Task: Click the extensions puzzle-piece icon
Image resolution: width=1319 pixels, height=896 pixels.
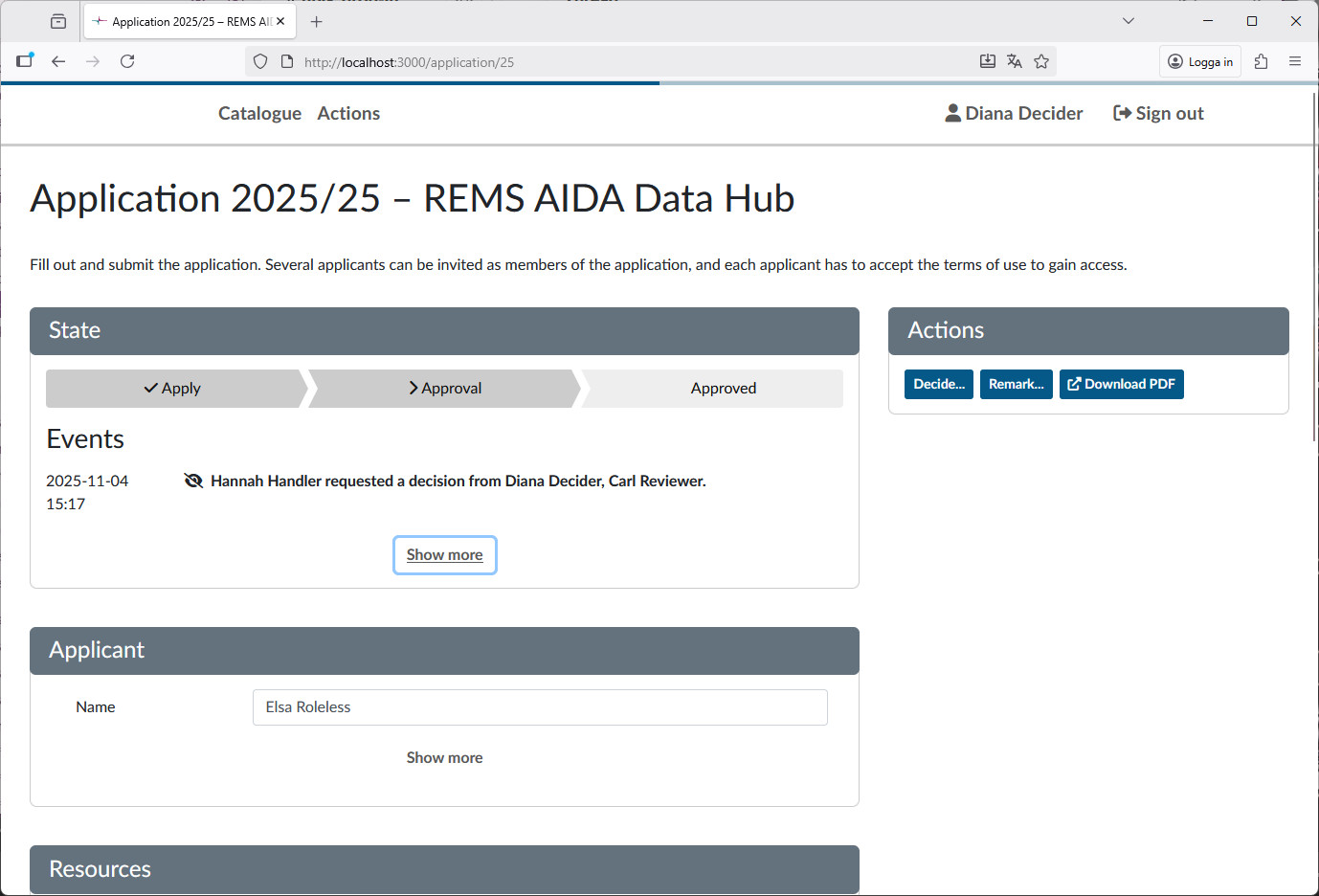Action: coord(1261,60)
